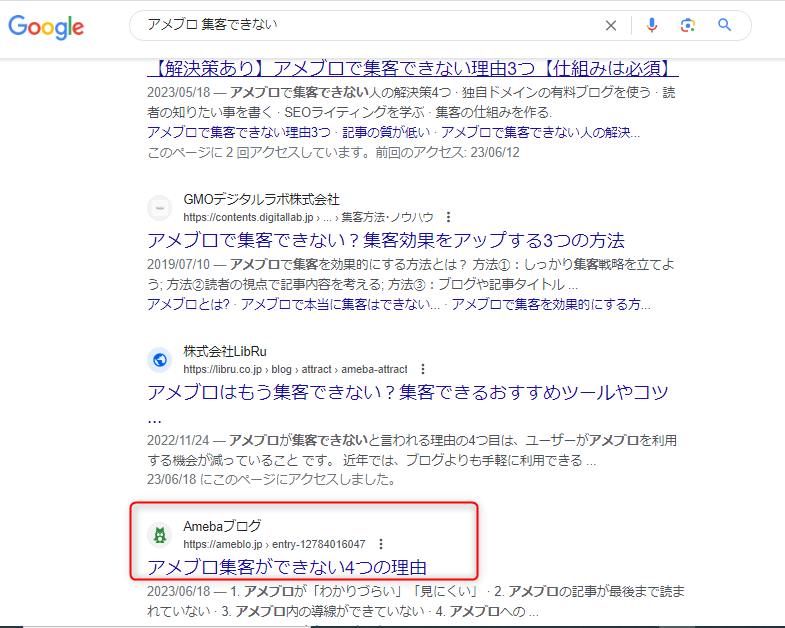785x628 pixels.
Task: Click 株式会社LibRu globe favicon
Action: coord(160,360)
